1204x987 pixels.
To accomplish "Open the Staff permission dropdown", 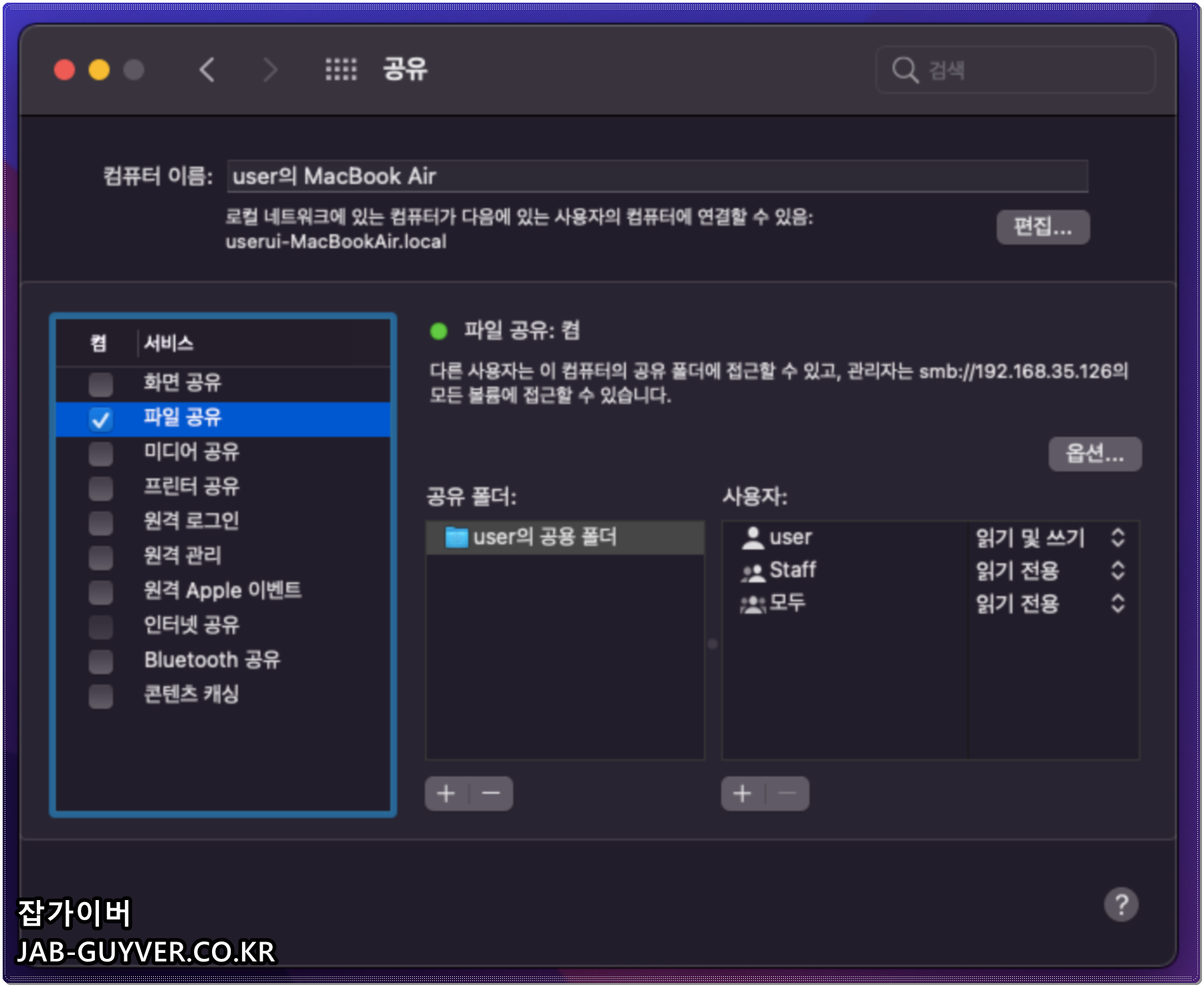I will click(1118, 570).
